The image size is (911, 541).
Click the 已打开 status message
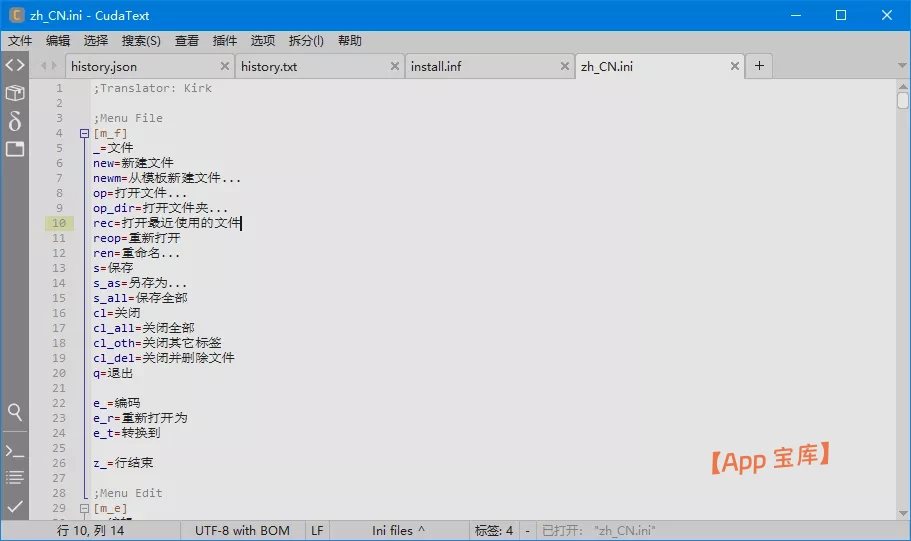pyautogui.click(x=598, y=531)
